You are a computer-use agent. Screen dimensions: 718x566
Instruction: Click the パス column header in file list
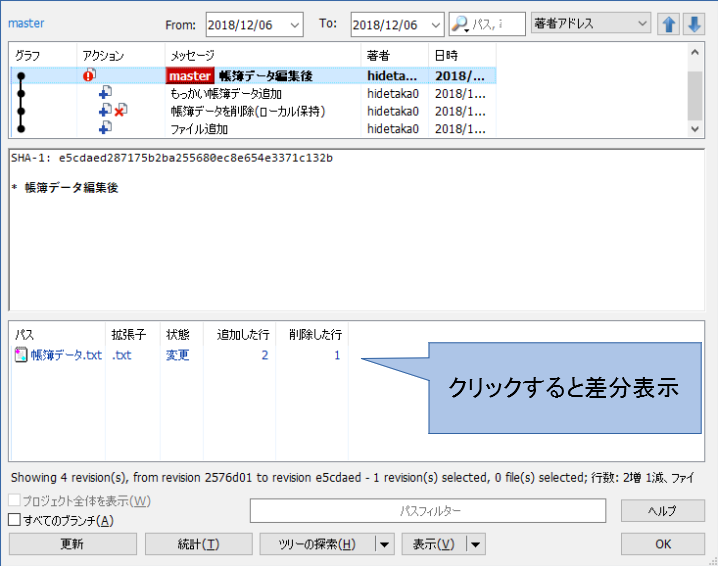[58, 335]
